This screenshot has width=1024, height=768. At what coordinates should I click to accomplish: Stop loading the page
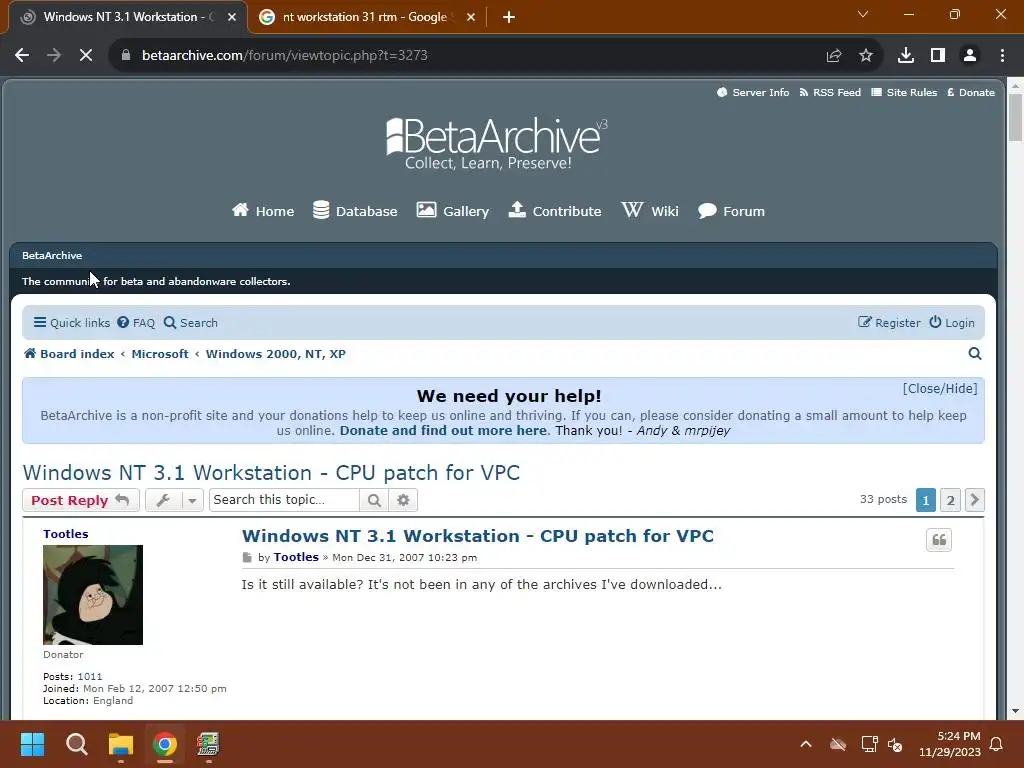[x=86, y=56]
